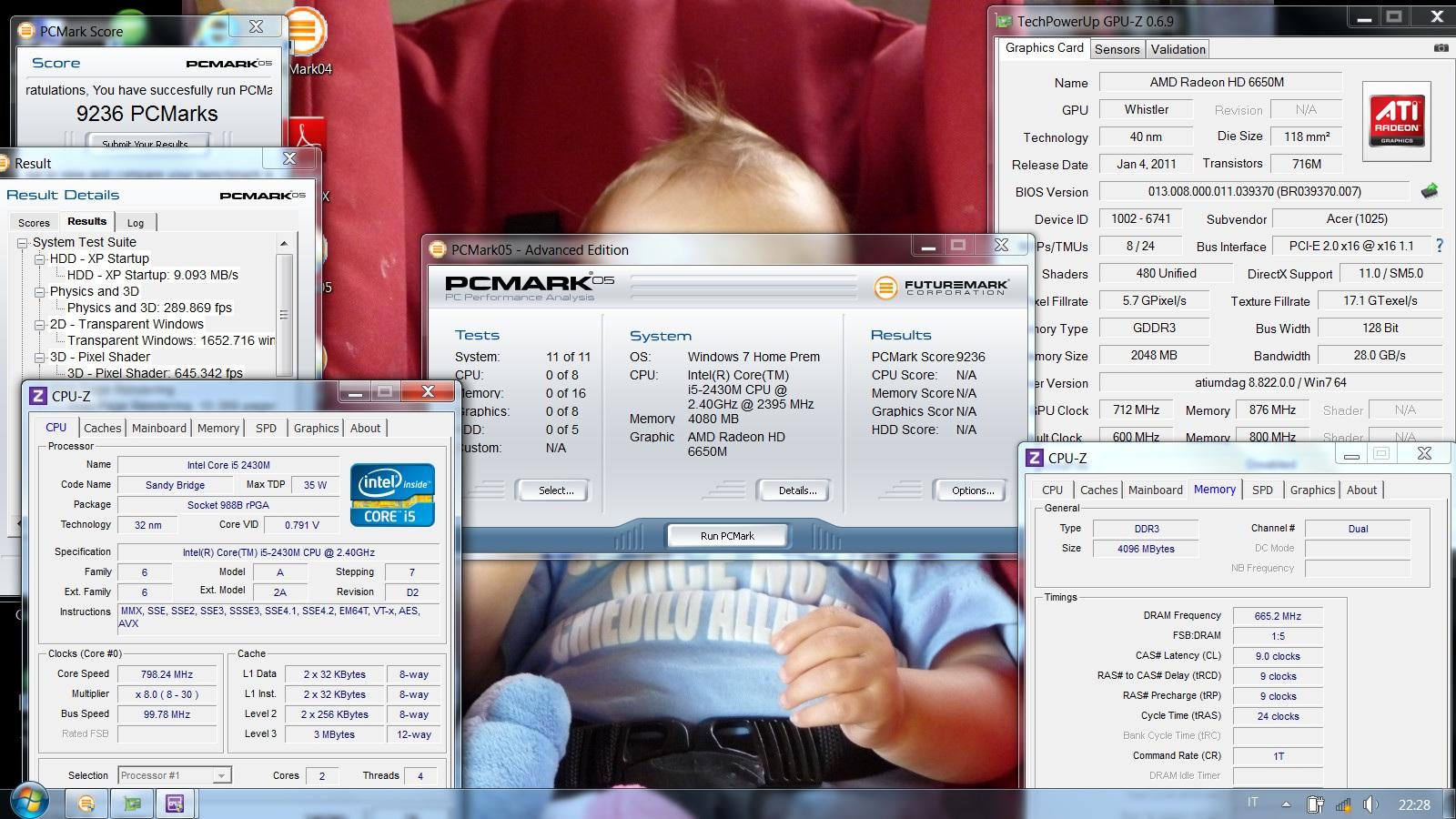The image size is (1456, 819).
Task: Select HDD - XP Startup: 9.093 MB/s row
Action: (153, 275)
